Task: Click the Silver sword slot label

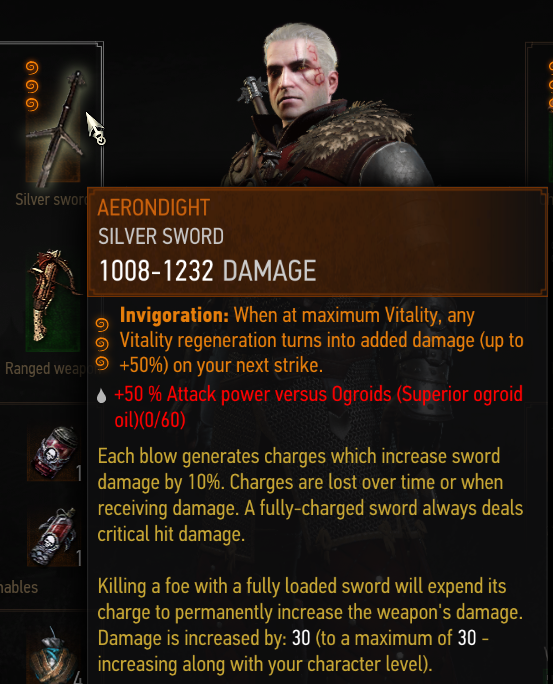Action: tap(51, 199)
